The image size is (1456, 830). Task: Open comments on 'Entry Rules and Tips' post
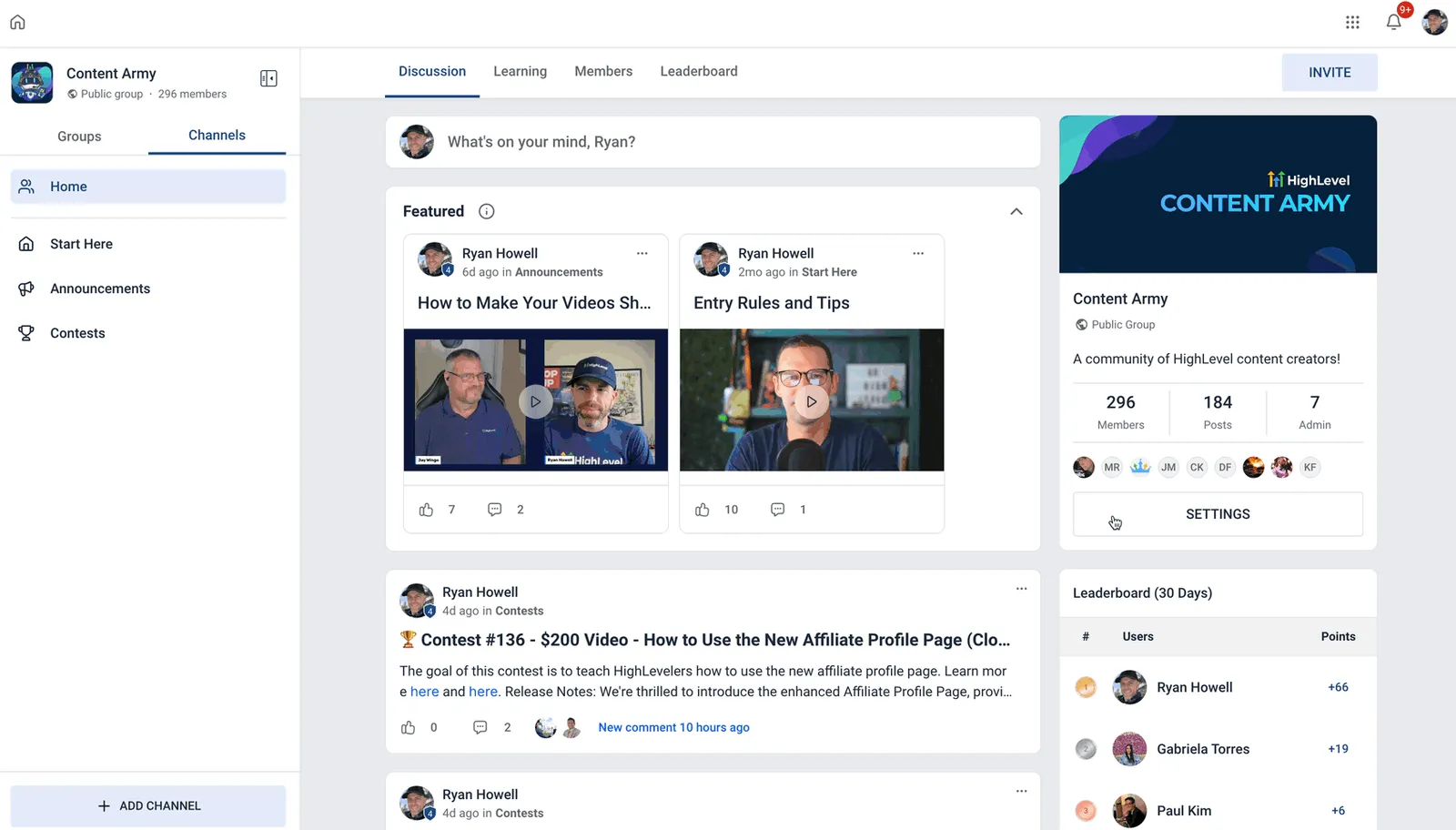[778, 510]
